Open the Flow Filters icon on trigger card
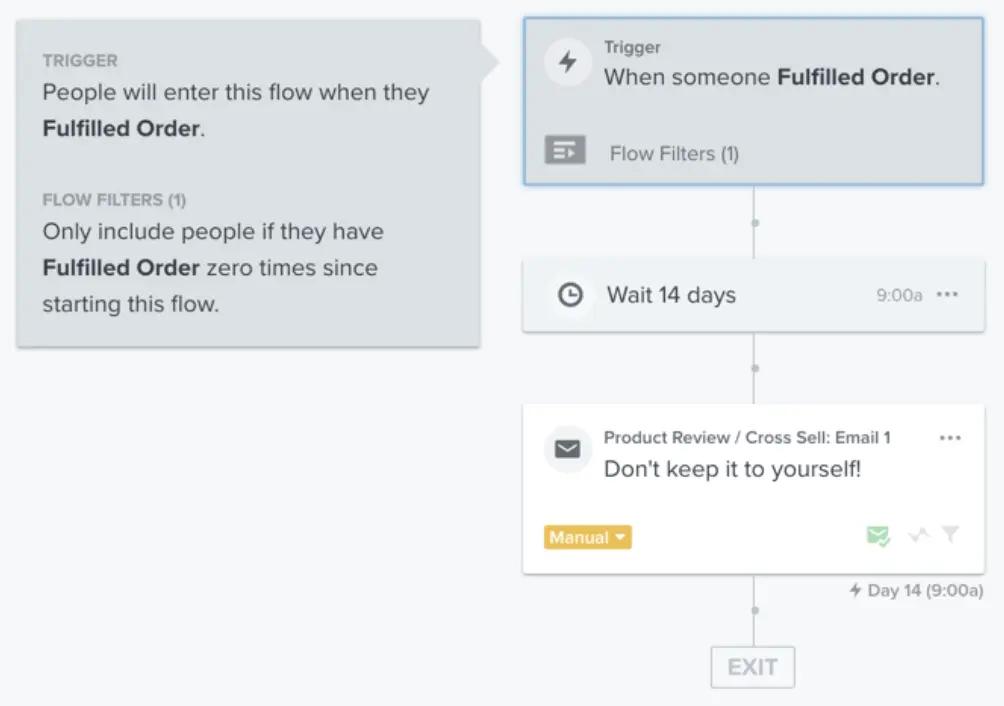The image size is (1004, 706). [565, 150]
